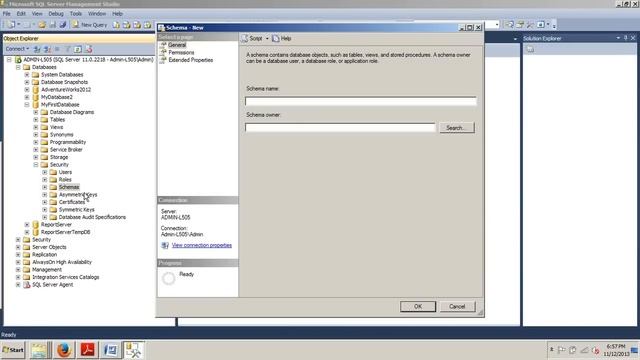Click the Schema name input field
This screenshot has height=360, width=640.
[x=360, y=101]
